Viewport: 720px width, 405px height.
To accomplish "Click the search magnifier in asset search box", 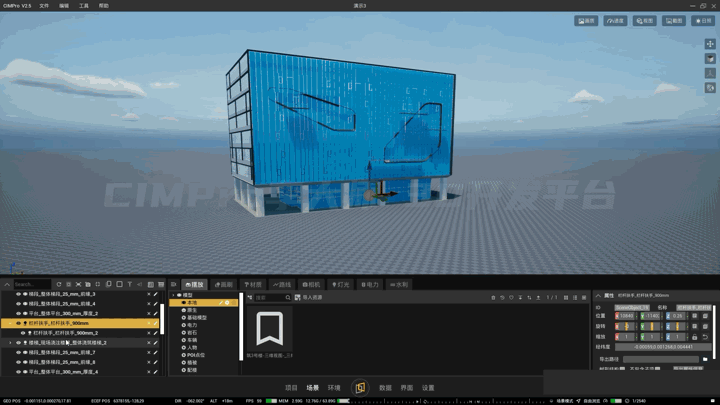I will tap(288, 298).
